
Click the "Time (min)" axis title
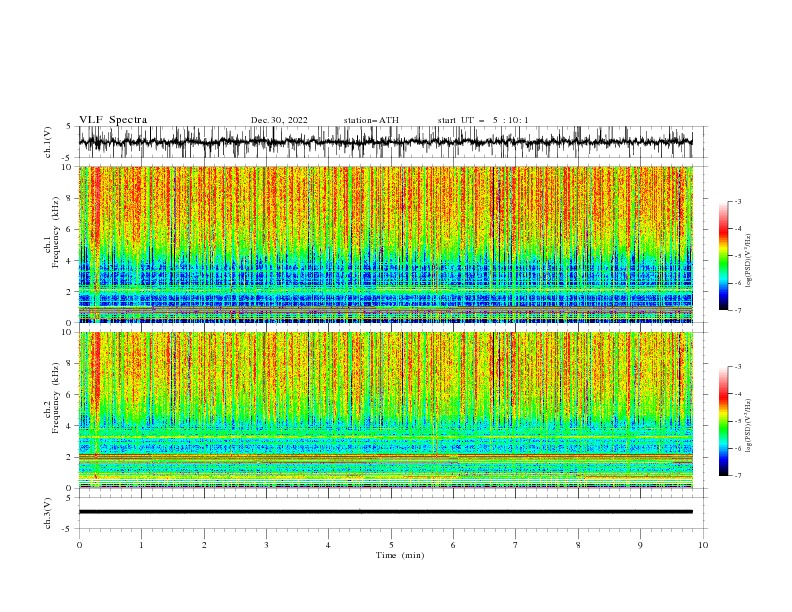click(400, 555)
